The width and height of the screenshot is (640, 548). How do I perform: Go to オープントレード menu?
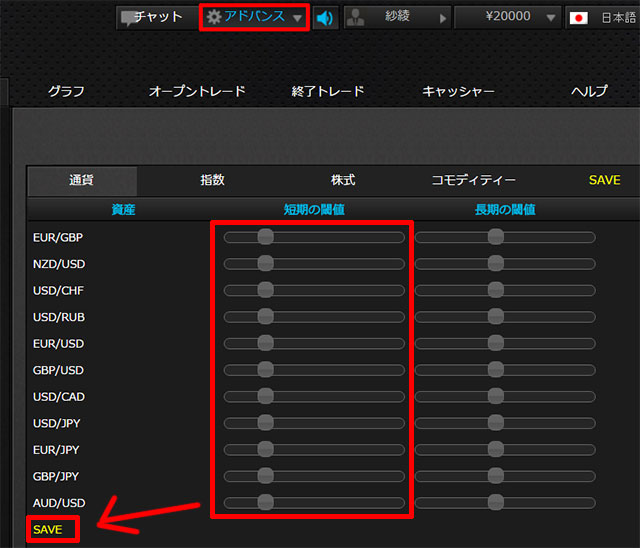(x=197, y=91)
